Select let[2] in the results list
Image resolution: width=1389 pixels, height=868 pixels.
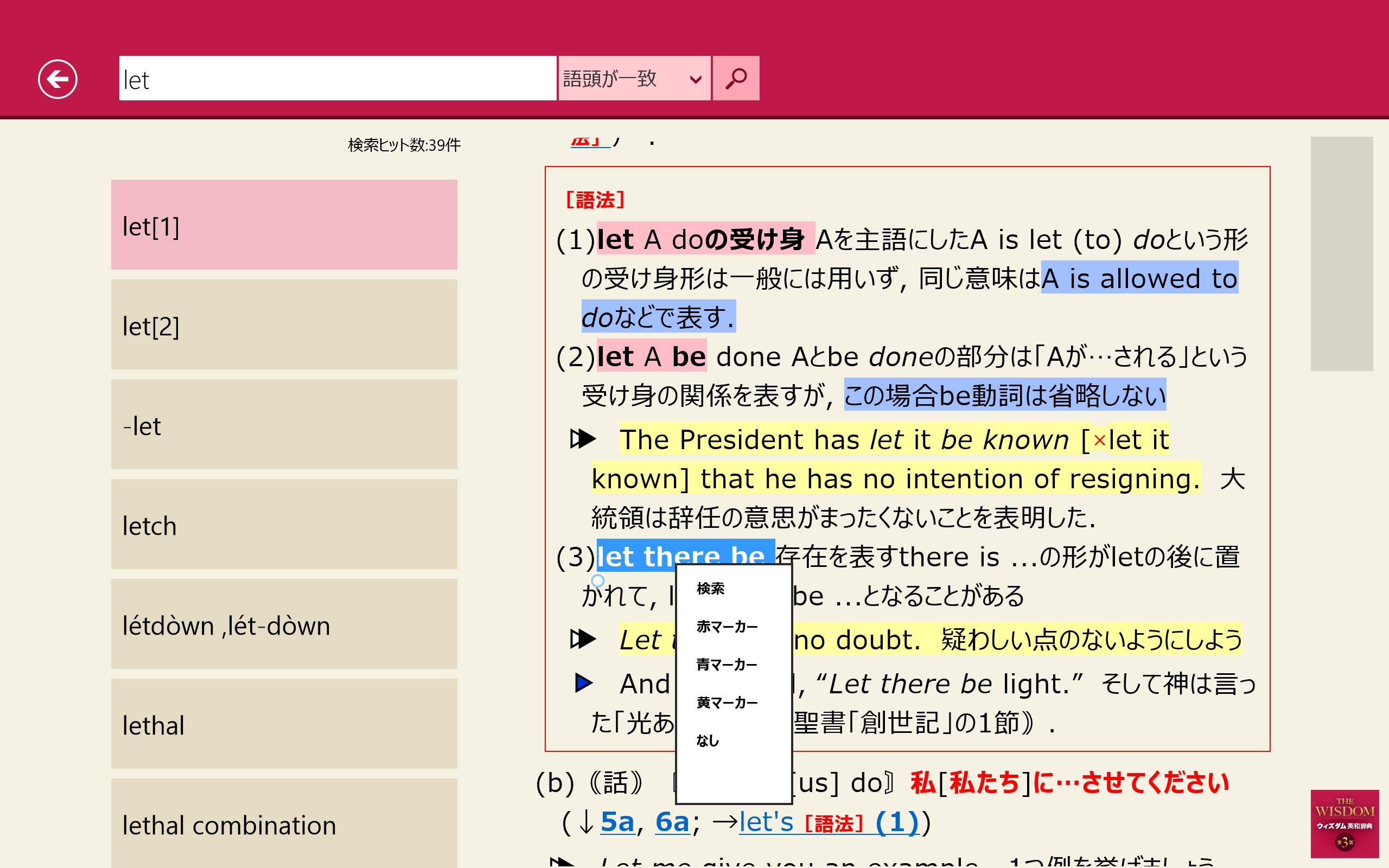[x=284, y=325]
